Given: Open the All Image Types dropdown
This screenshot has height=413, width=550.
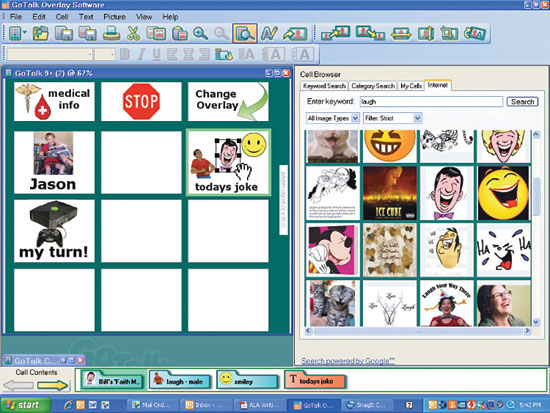Looking at the screenshot, I should tap(332, 118).
